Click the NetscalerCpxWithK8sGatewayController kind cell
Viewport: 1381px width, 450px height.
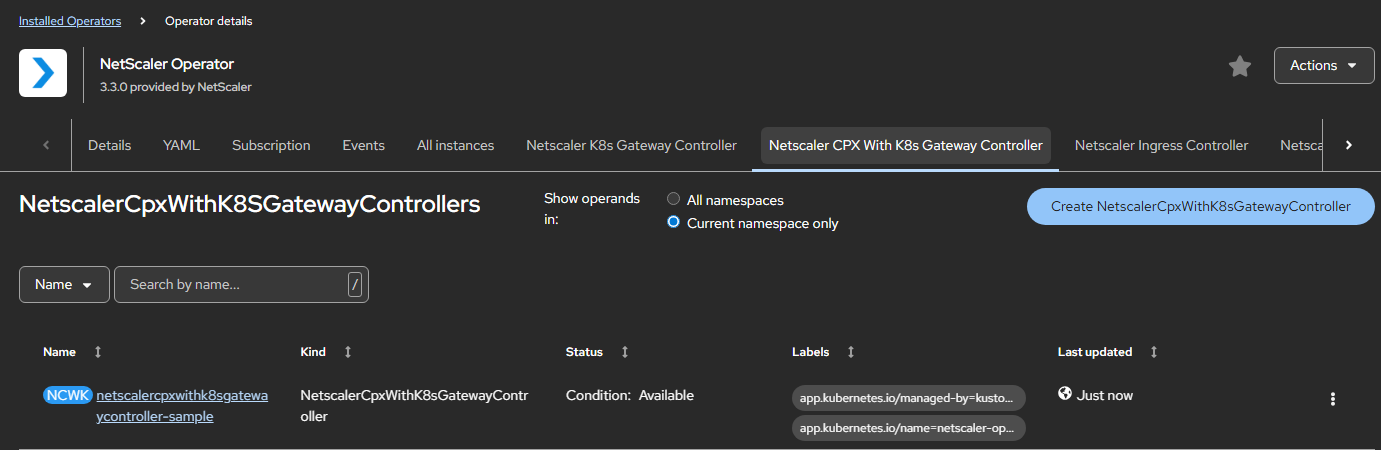[x=414, y=406]
